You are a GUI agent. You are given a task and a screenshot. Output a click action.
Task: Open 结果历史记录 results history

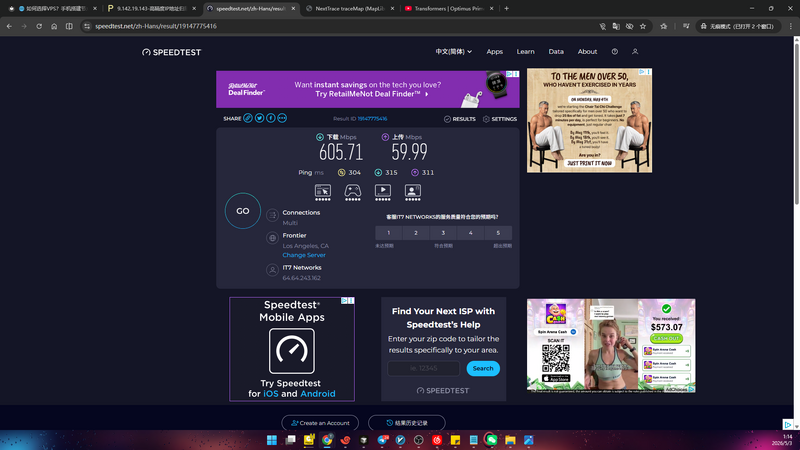coord(407,423)
